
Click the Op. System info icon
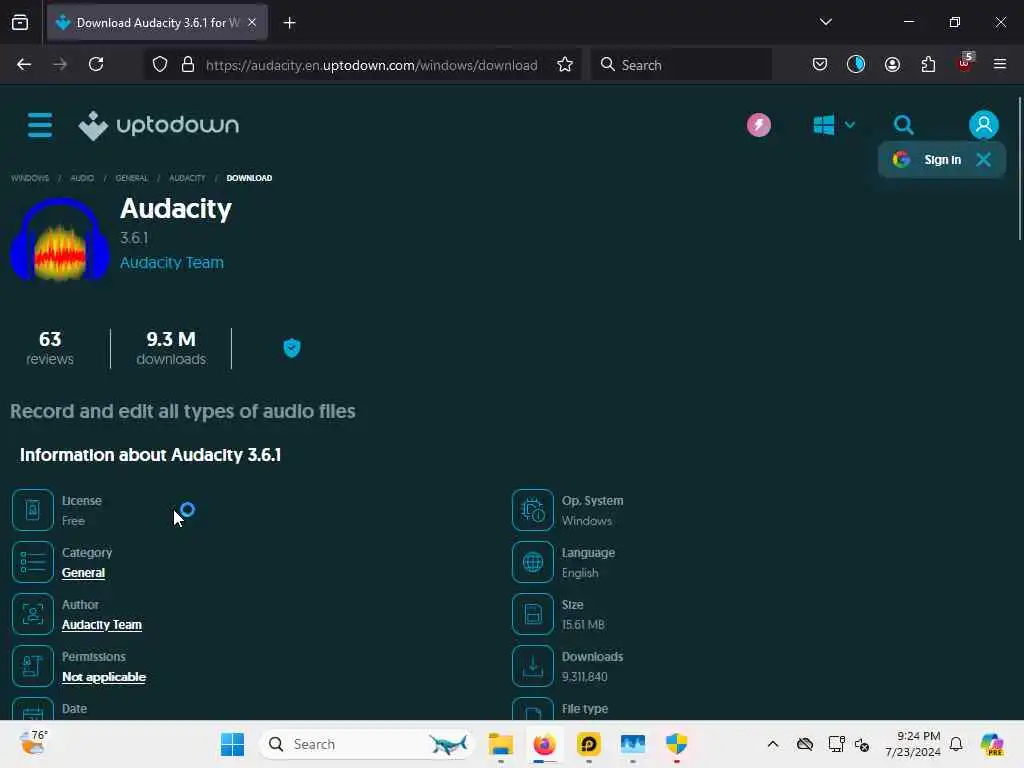533,510
